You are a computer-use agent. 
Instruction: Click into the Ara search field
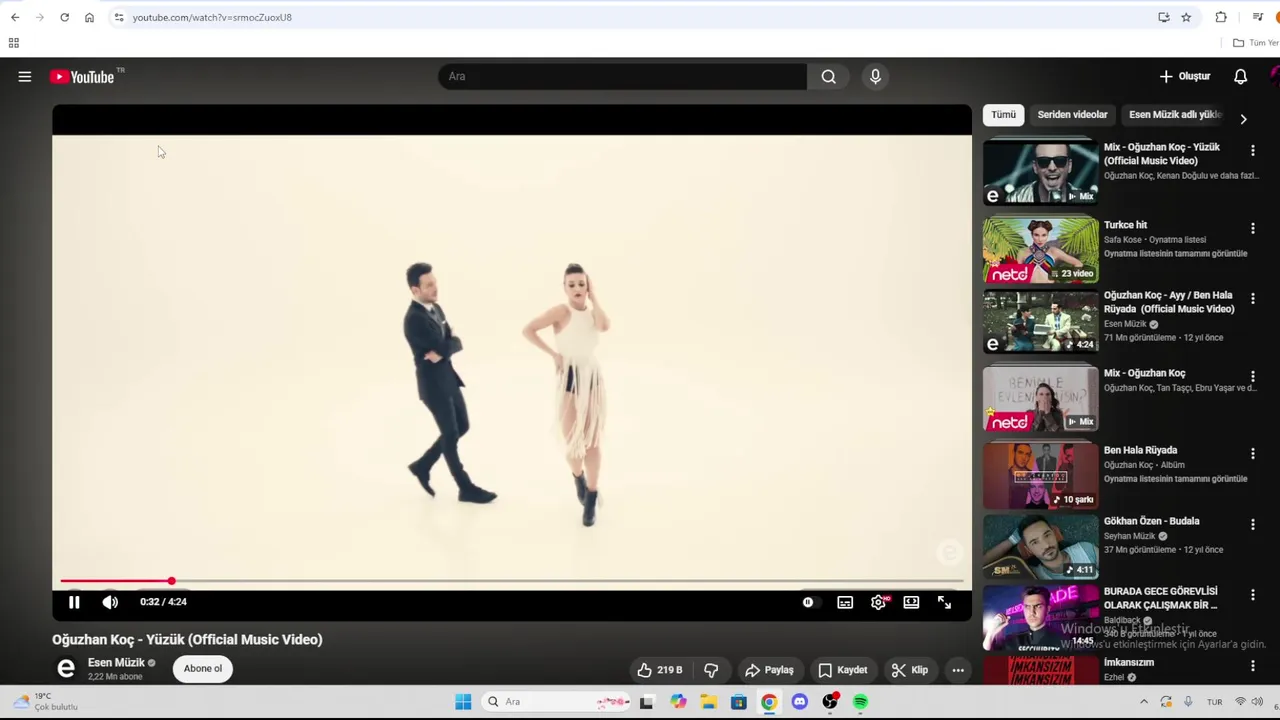(x=622, y=77)
